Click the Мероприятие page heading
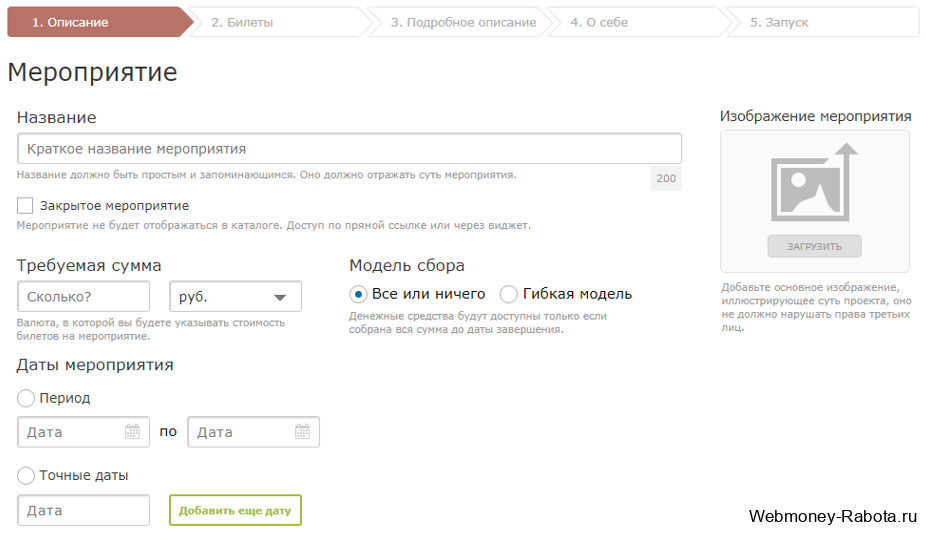Viewport: 926px width, 534px height. 92,73
